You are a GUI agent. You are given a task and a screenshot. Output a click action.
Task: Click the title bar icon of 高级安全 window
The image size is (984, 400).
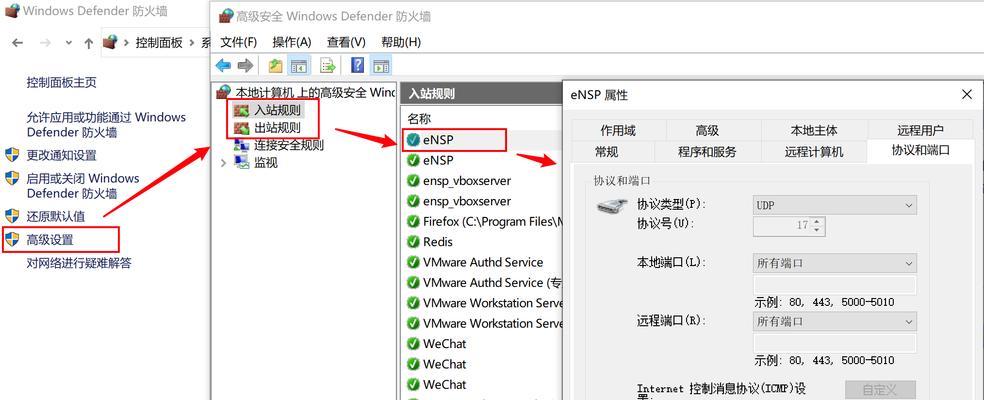pos(225,16)
